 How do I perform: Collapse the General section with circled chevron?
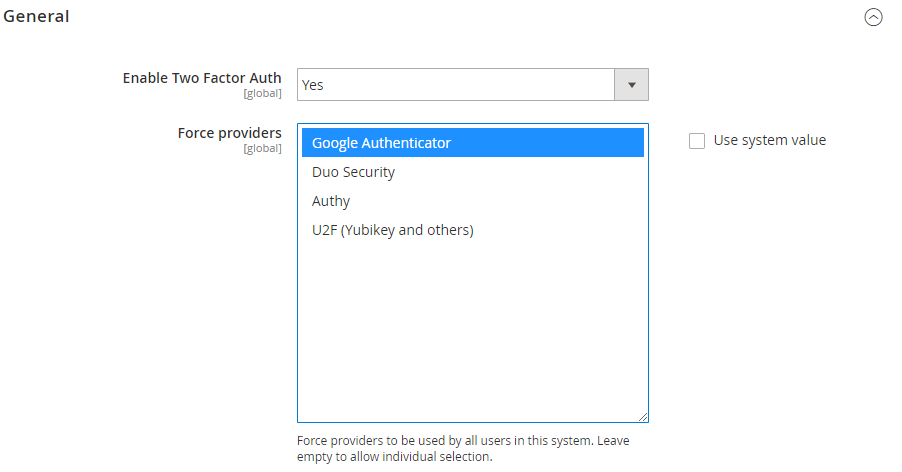point(873,17)
